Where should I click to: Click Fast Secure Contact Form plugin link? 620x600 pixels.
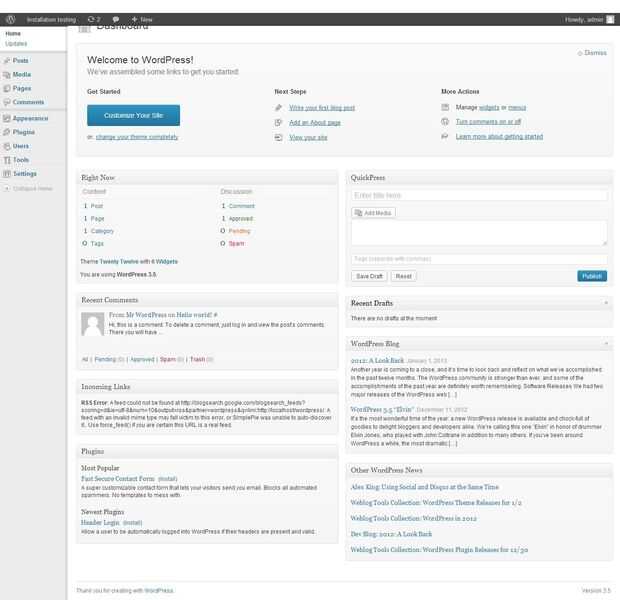(x=117, y=479)
